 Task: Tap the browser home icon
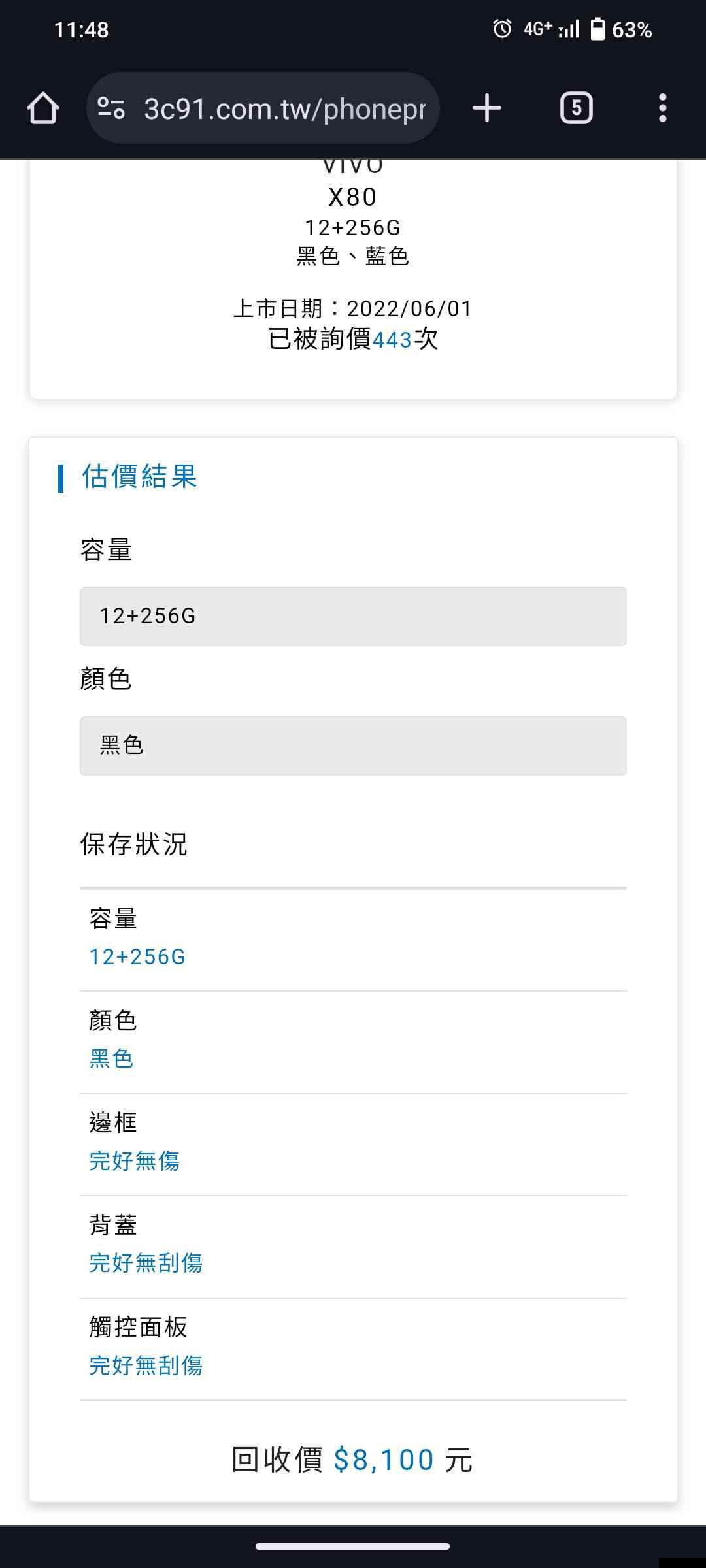[43, 108]
